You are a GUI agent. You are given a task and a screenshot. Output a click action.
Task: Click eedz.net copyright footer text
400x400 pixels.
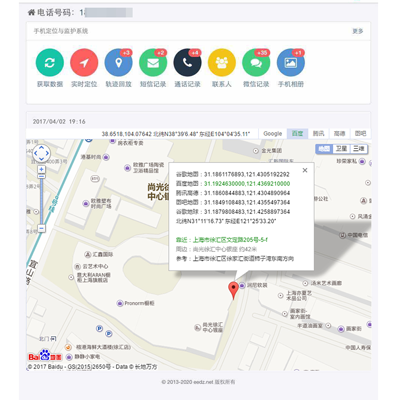[x=198, y=382]
